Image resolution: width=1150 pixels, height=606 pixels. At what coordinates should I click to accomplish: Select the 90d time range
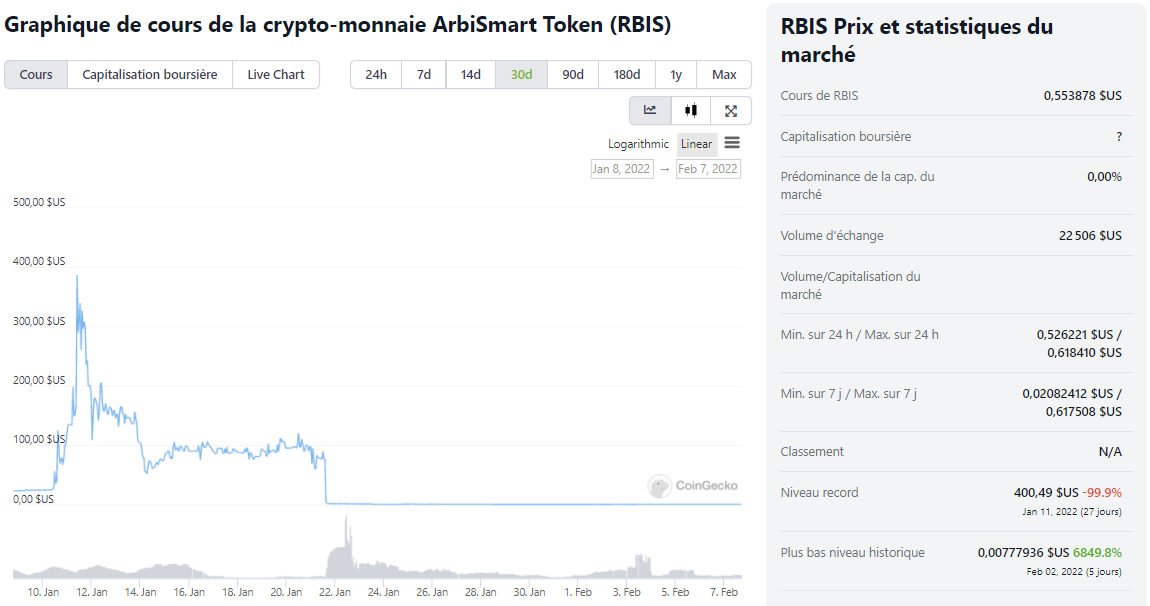point(573,74)
